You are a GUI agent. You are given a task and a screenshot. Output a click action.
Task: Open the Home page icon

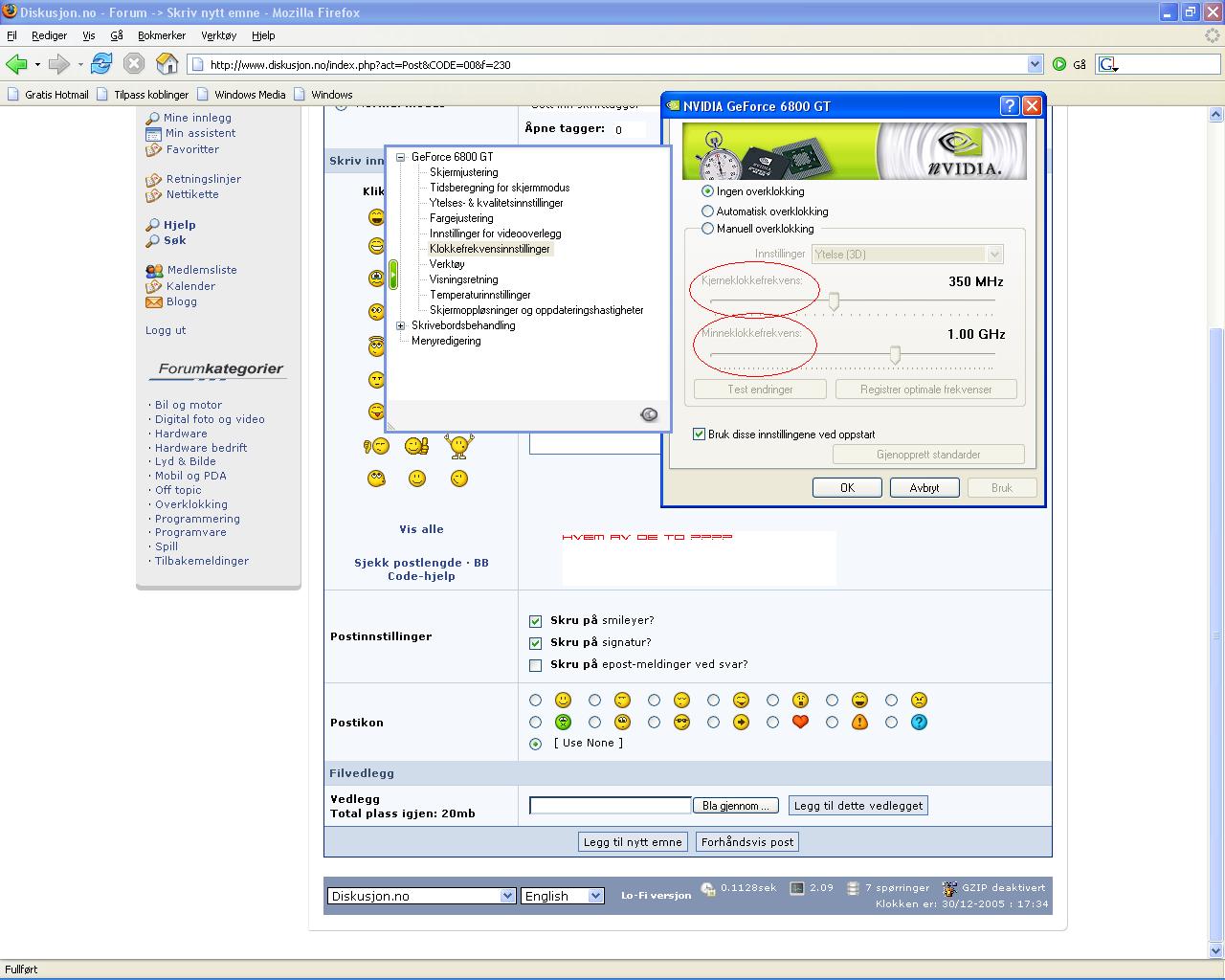pos(167,64)
